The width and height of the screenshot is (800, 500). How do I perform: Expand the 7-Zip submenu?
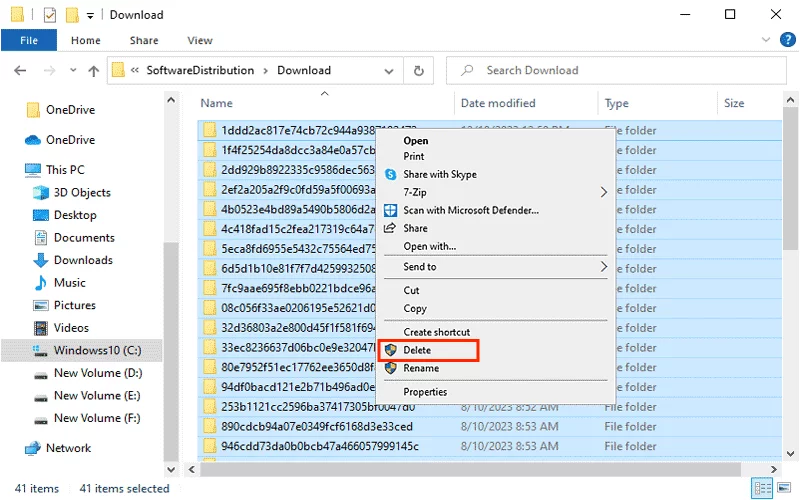[x=495, y=192]
